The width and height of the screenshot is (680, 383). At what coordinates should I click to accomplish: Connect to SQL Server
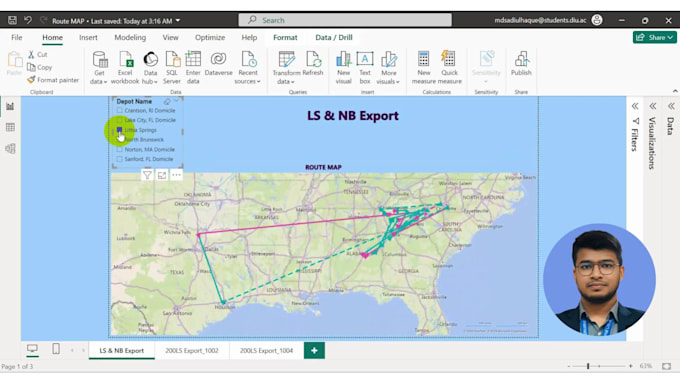[172, 68]
